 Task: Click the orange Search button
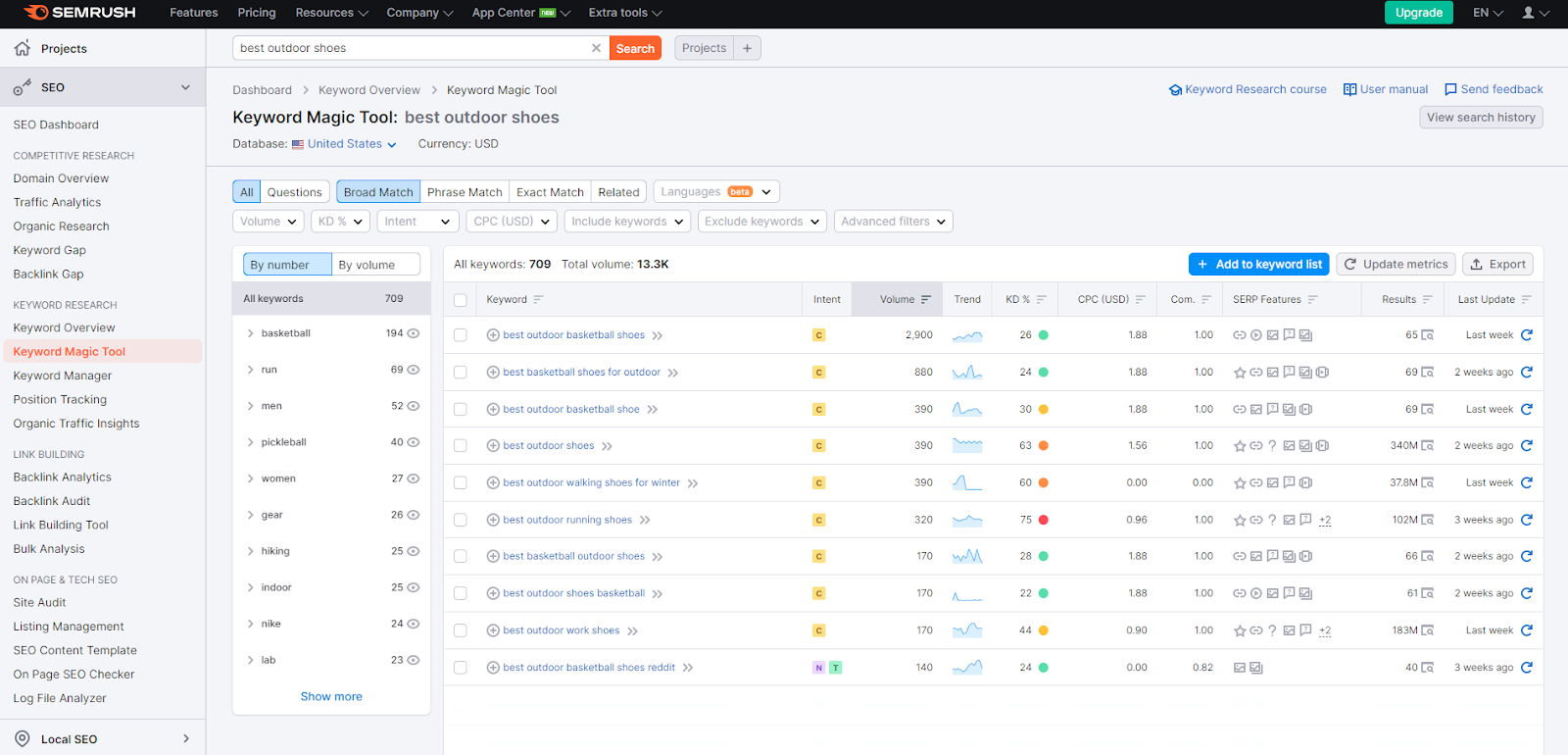tap(635, 48)
